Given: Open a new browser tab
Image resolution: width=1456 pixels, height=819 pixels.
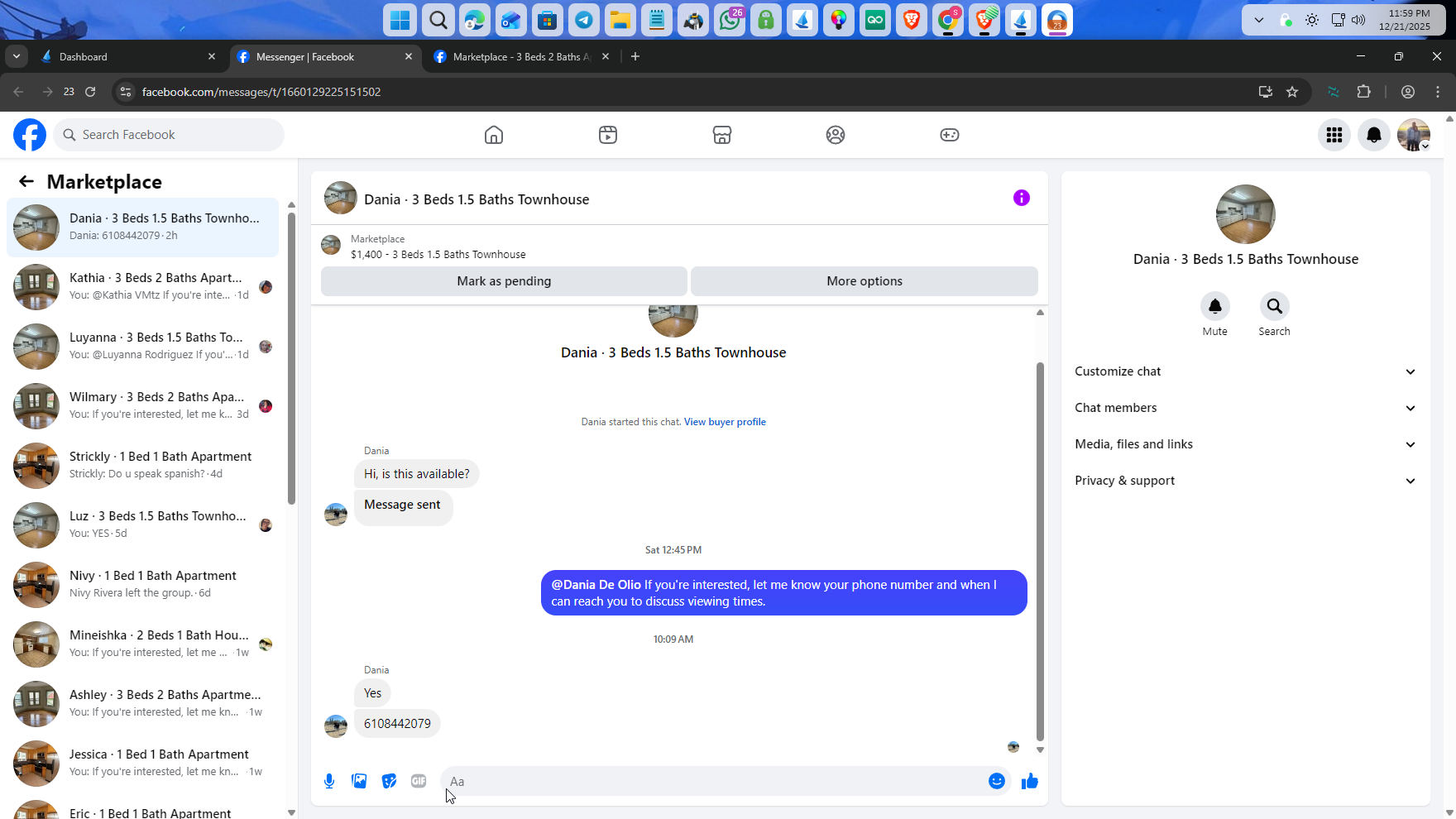Looking at the screenshot, I should [x=635, y=56].
